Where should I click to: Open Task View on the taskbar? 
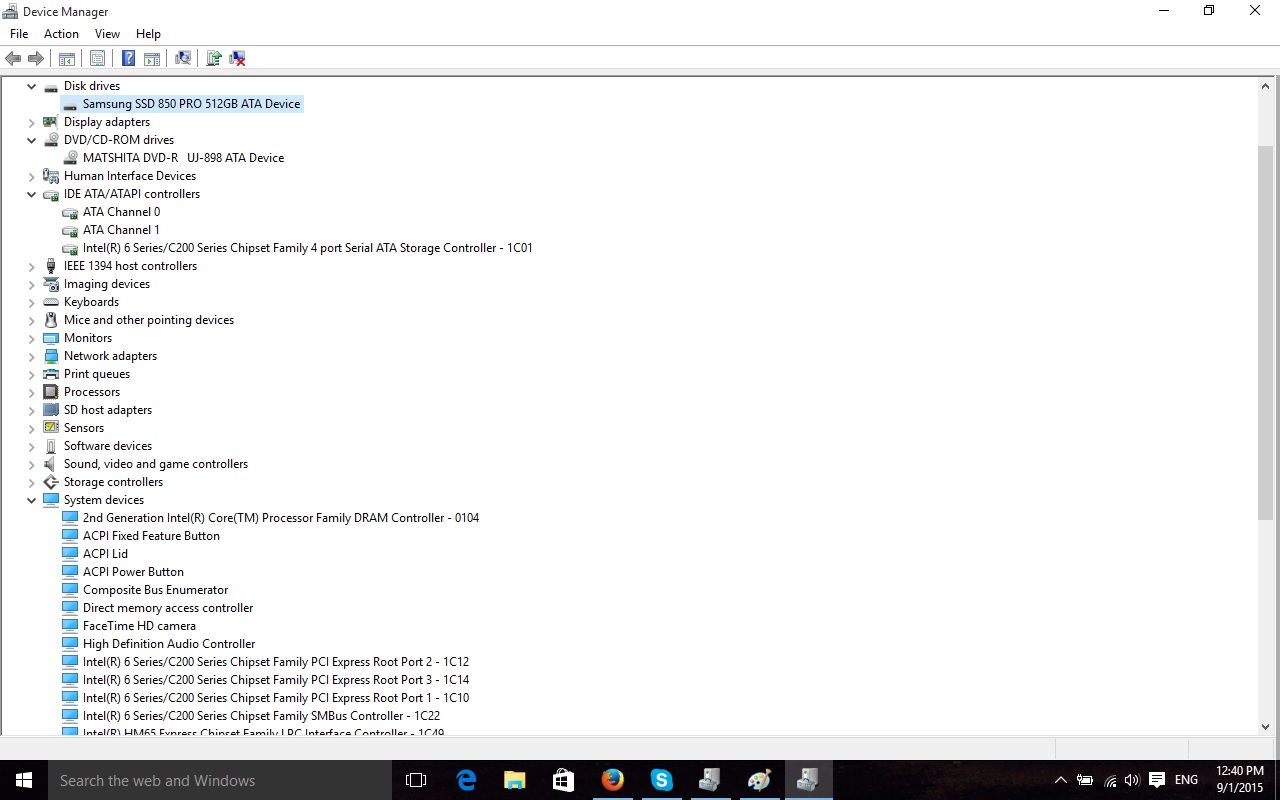click(416, 780)
